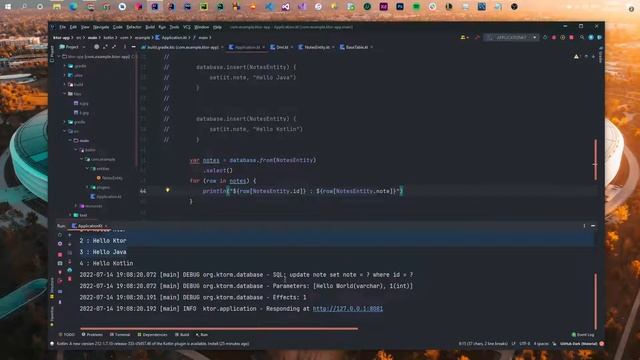Click the UTF-8 encoding in status bar
Viewport: 640px width, 360px height.
524,344
